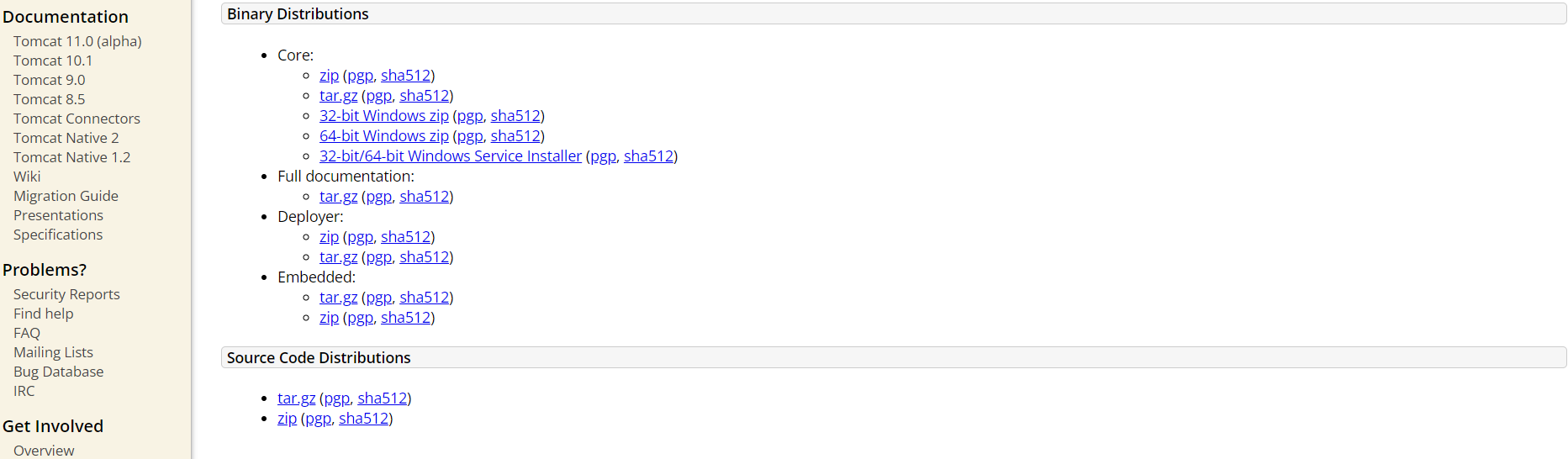Open the Bug Database link
Viewport: 1568px width, 459px height.
click(x=58, y=372)
